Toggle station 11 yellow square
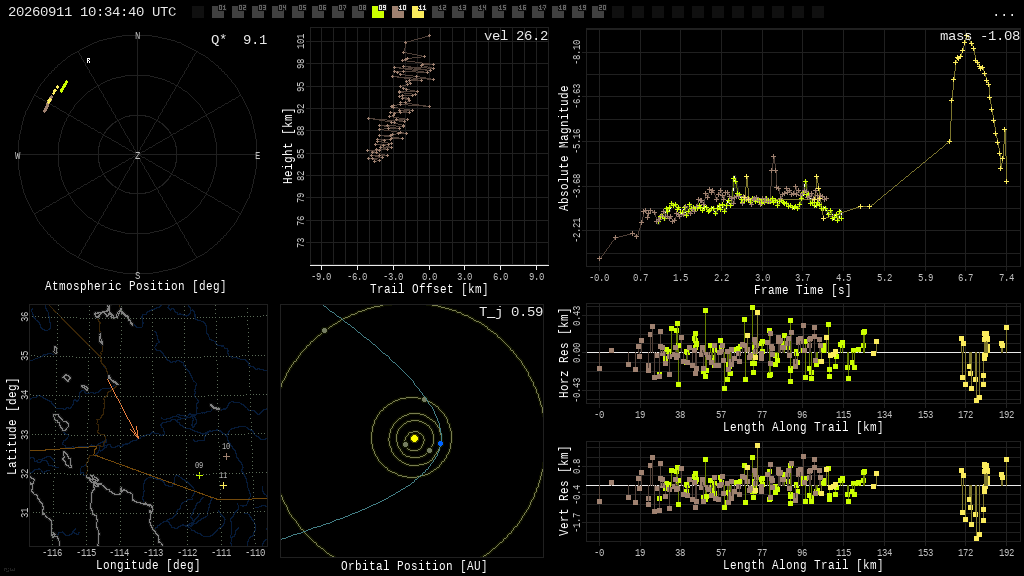This screenshot has height=576, width=1024. [418, 12]
